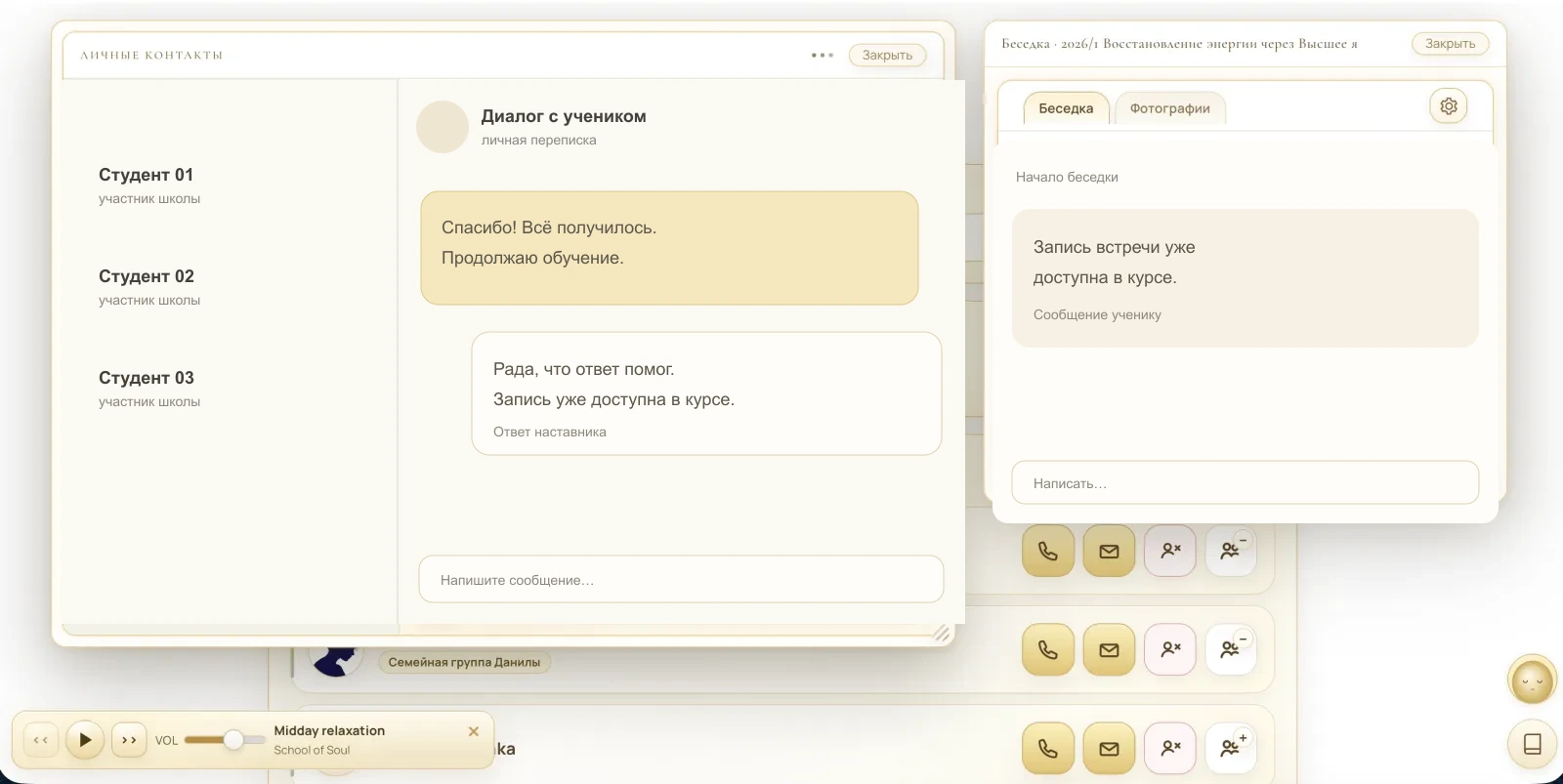This screenshot has width=1563, height=784.
Task: Click the round sleepy face icon
Action: (1532, 681)
